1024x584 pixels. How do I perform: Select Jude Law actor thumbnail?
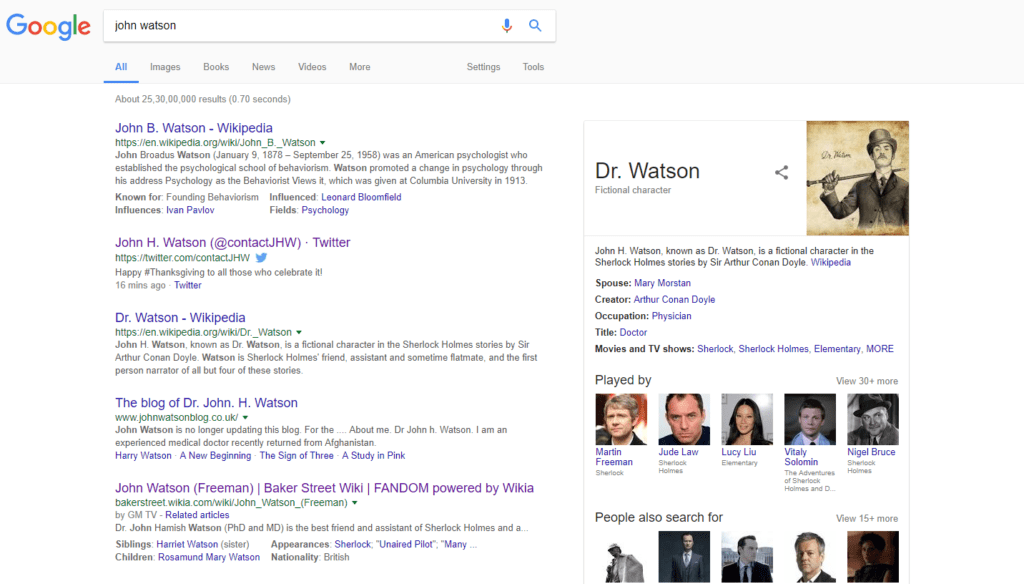tap(684, 419)
